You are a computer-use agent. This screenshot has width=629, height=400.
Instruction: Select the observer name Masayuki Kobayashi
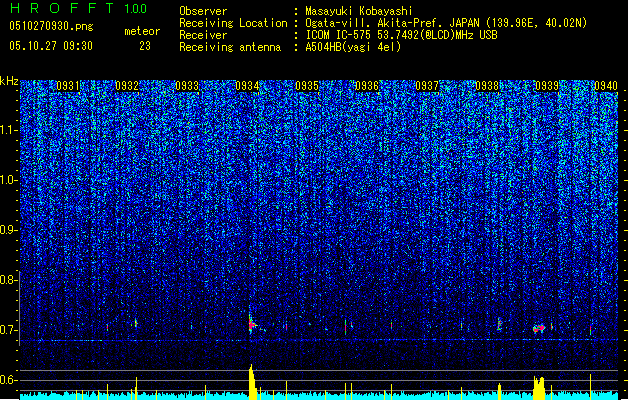pyautogui.click(x=358, y=11)
